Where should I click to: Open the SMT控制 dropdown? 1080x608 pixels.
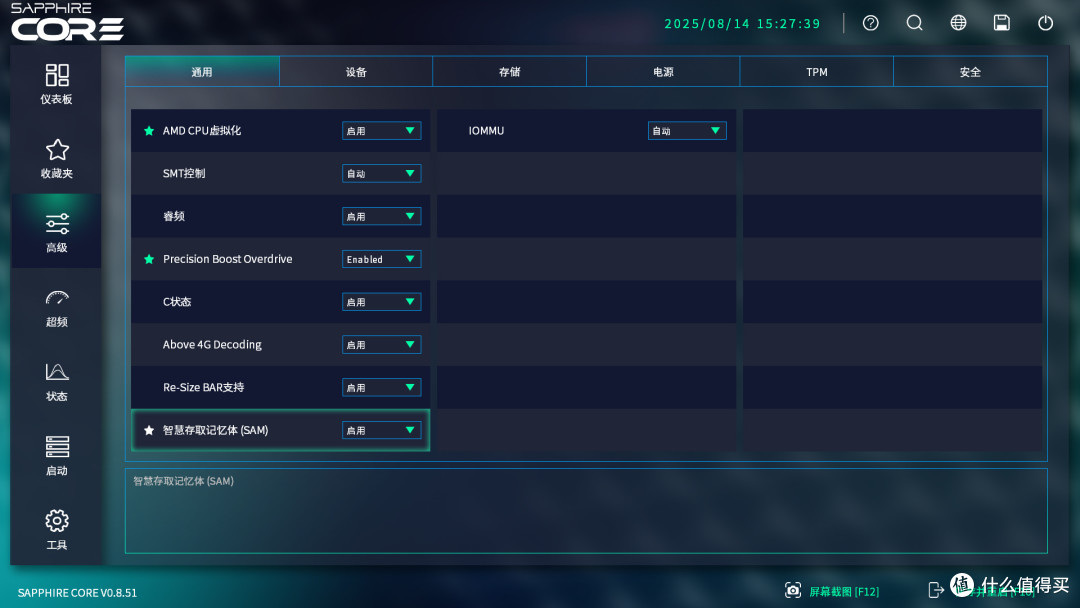(x=382, y=174)
